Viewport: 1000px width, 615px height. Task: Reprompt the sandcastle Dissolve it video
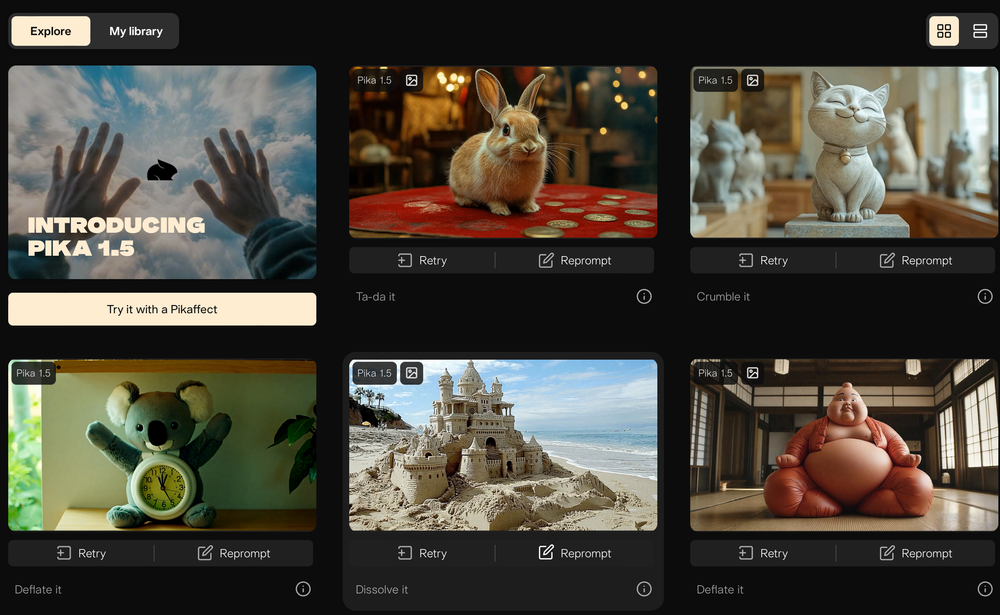[x=575, y=553]
